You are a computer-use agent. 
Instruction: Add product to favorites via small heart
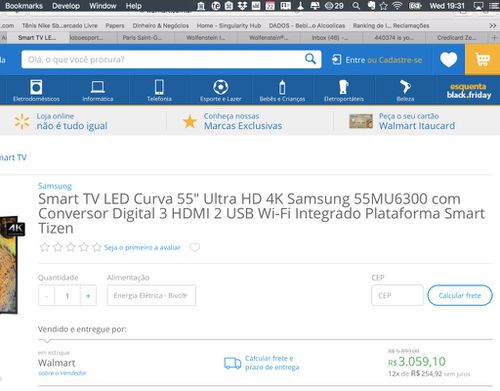194,247
